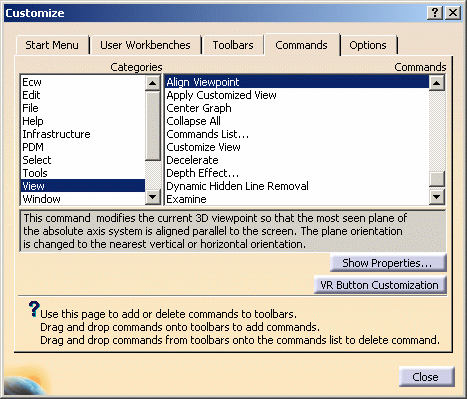Image resolution: width=467 pixels, height=399 pixels.
Task: Choose the File category
Action: point(83,108)
